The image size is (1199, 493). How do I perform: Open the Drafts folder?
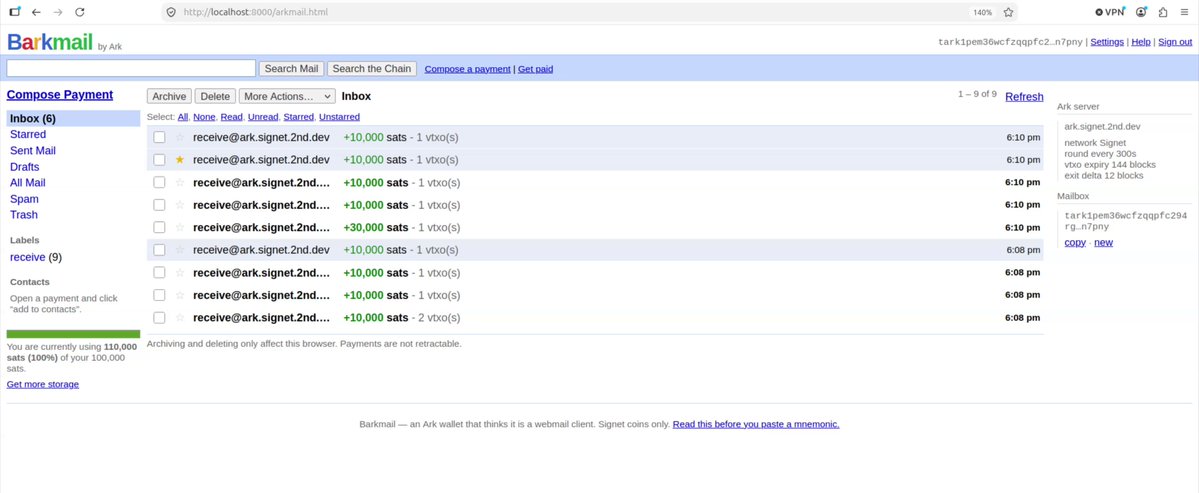pyautogui.click(x=24, y=167)
